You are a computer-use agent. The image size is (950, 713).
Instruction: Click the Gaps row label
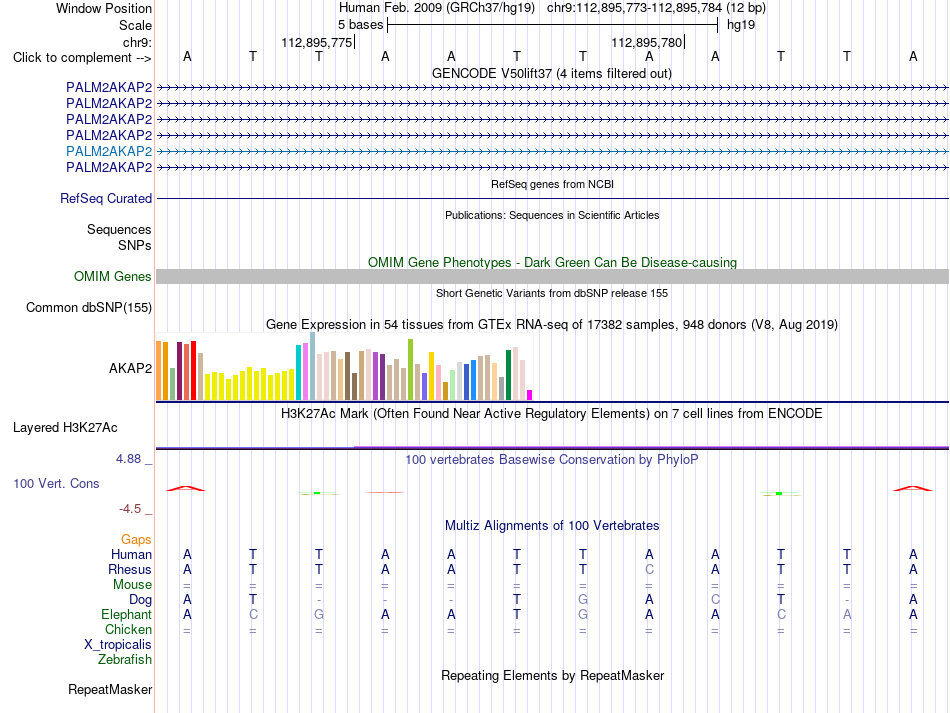(136, 539)
